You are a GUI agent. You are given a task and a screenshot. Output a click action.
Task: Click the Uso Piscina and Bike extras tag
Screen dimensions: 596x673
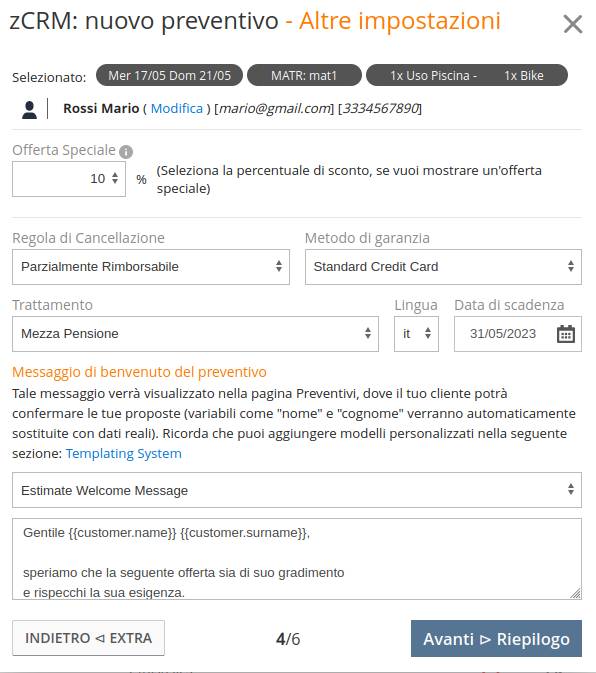[467, 75]
